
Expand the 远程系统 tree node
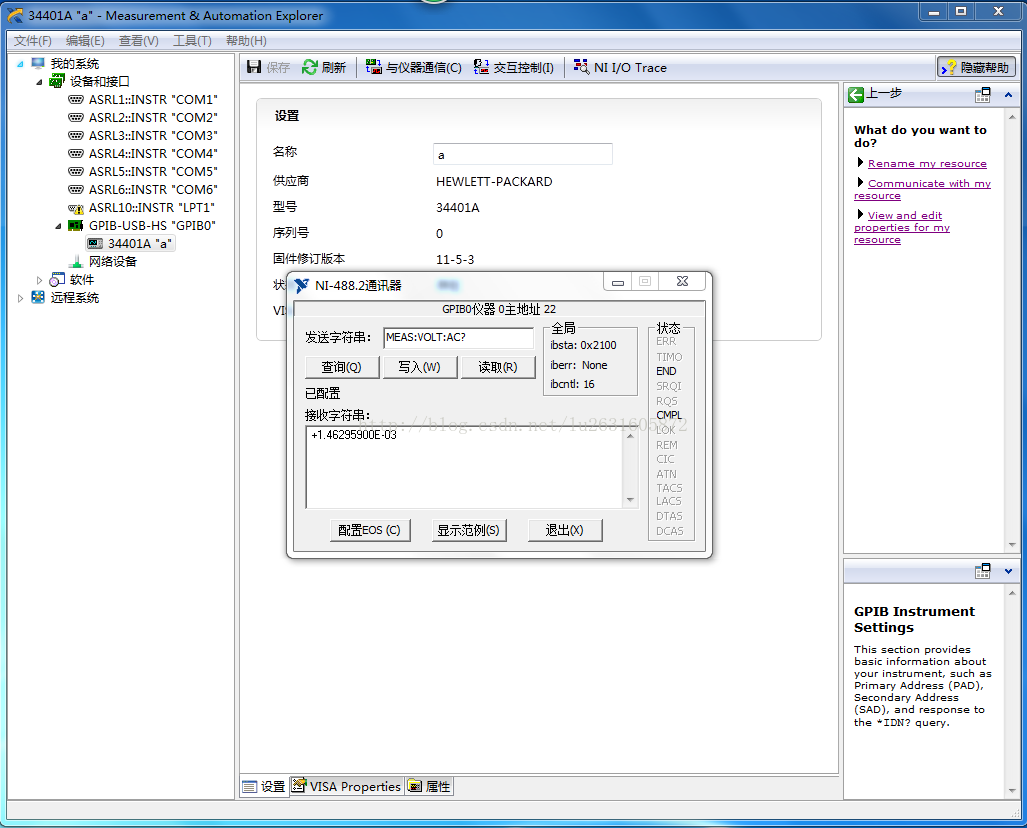20,298
